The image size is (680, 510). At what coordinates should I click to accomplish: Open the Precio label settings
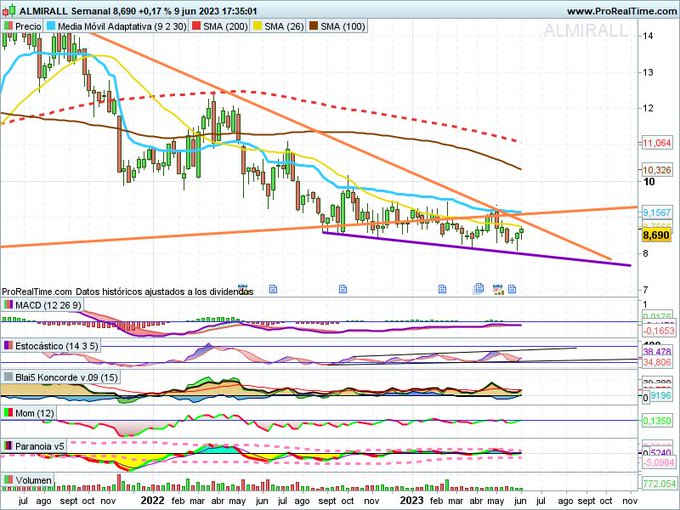pos(28,26)
